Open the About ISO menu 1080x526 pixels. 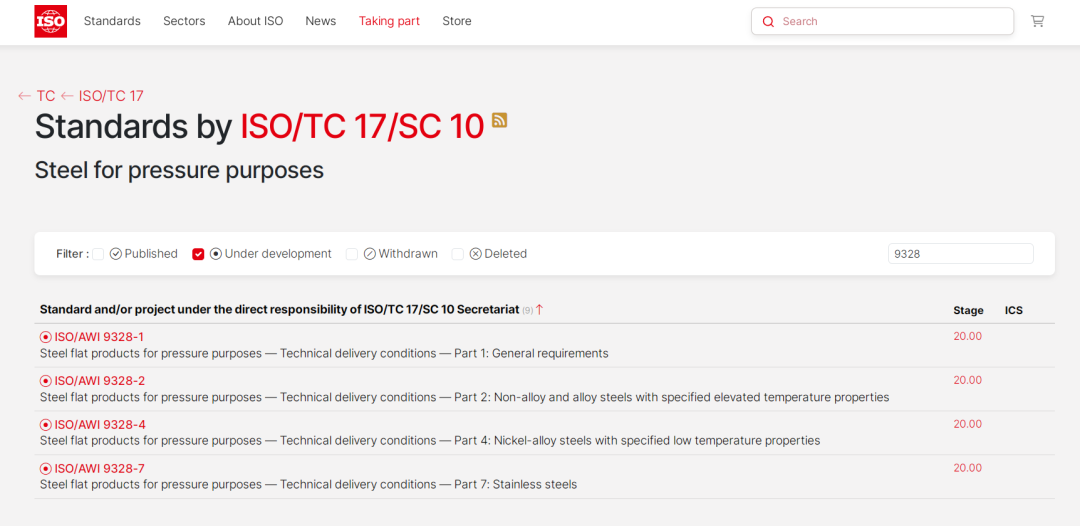[256, 21]
